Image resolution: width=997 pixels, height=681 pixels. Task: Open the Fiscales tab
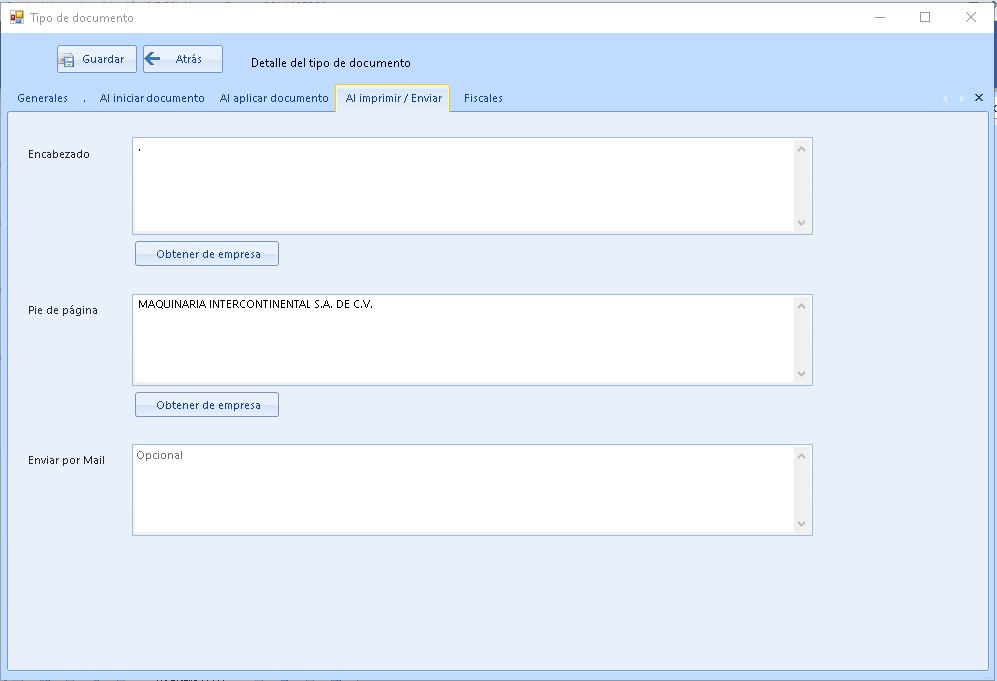[483, 98]
